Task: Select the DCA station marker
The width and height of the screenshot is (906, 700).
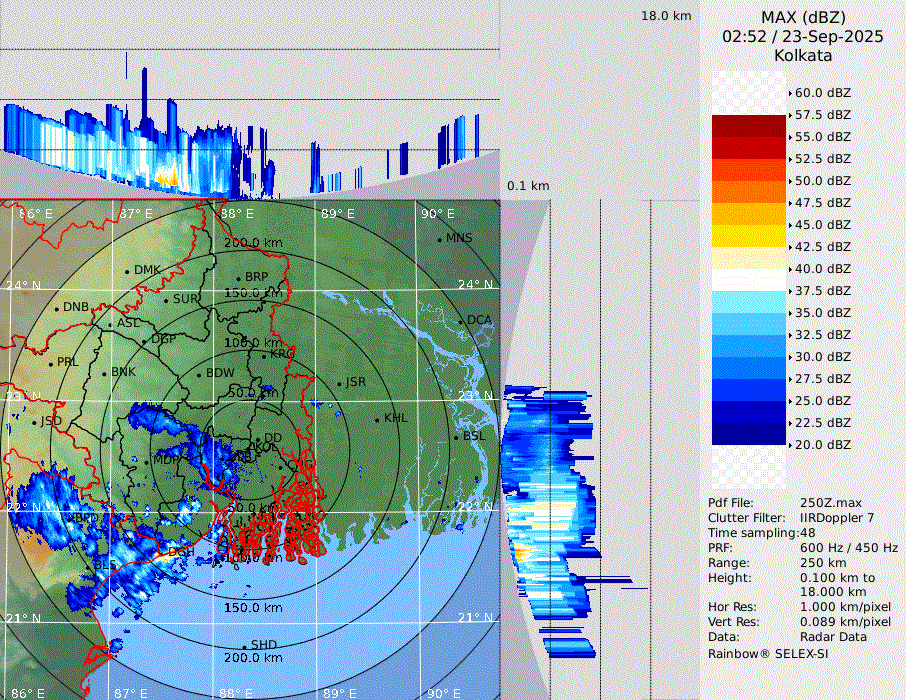Action: 461,321
